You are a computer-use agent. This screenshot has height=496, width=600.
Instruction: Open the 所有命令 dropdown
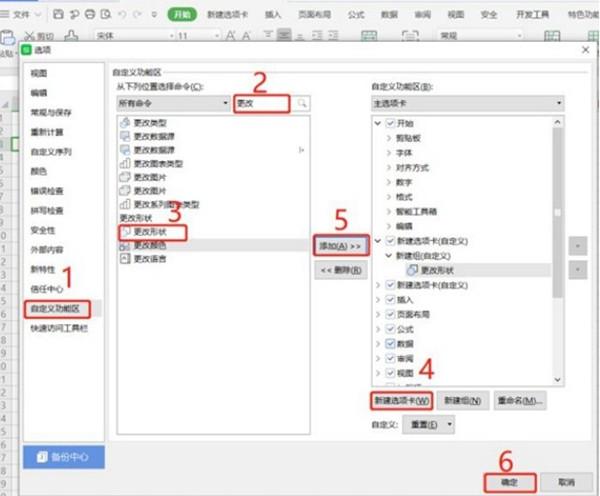(172, 103)
